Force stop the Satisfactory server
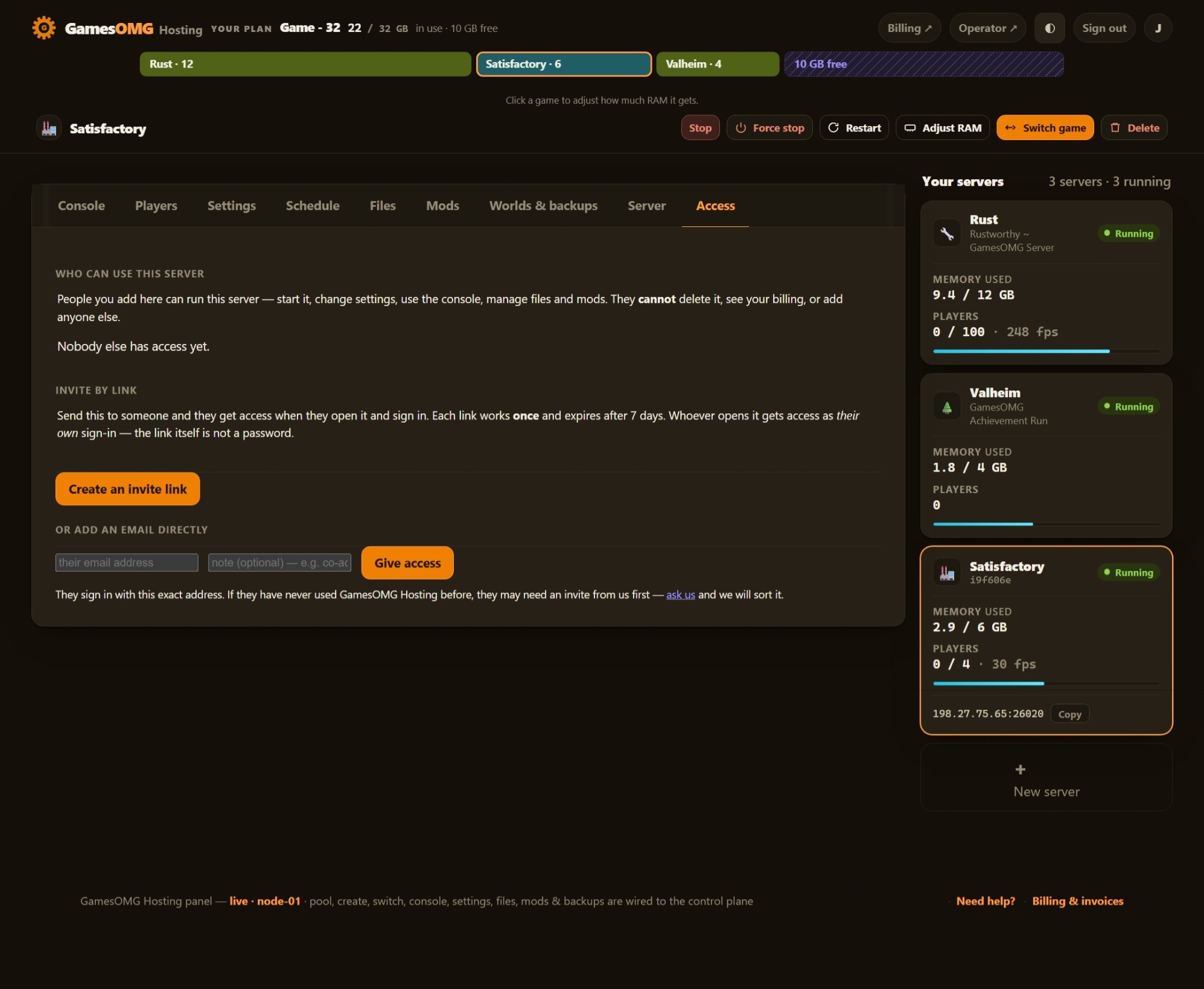Viewport: 1204px width, 989px height. point(769,127)
